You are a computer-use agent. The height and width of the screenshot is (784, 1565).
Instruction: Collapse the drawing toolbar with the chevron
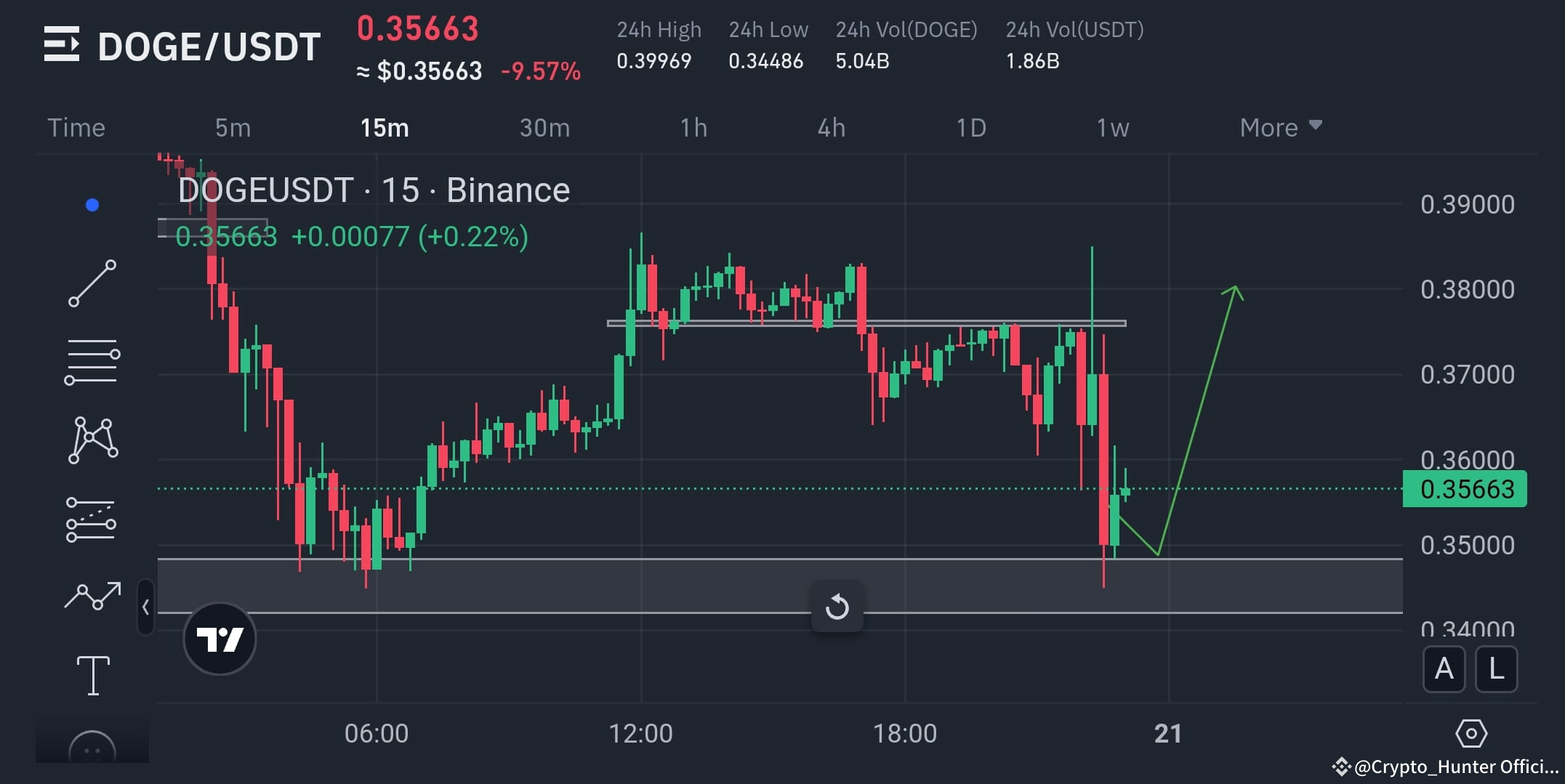pyautogui.click(x=147, y=607)
